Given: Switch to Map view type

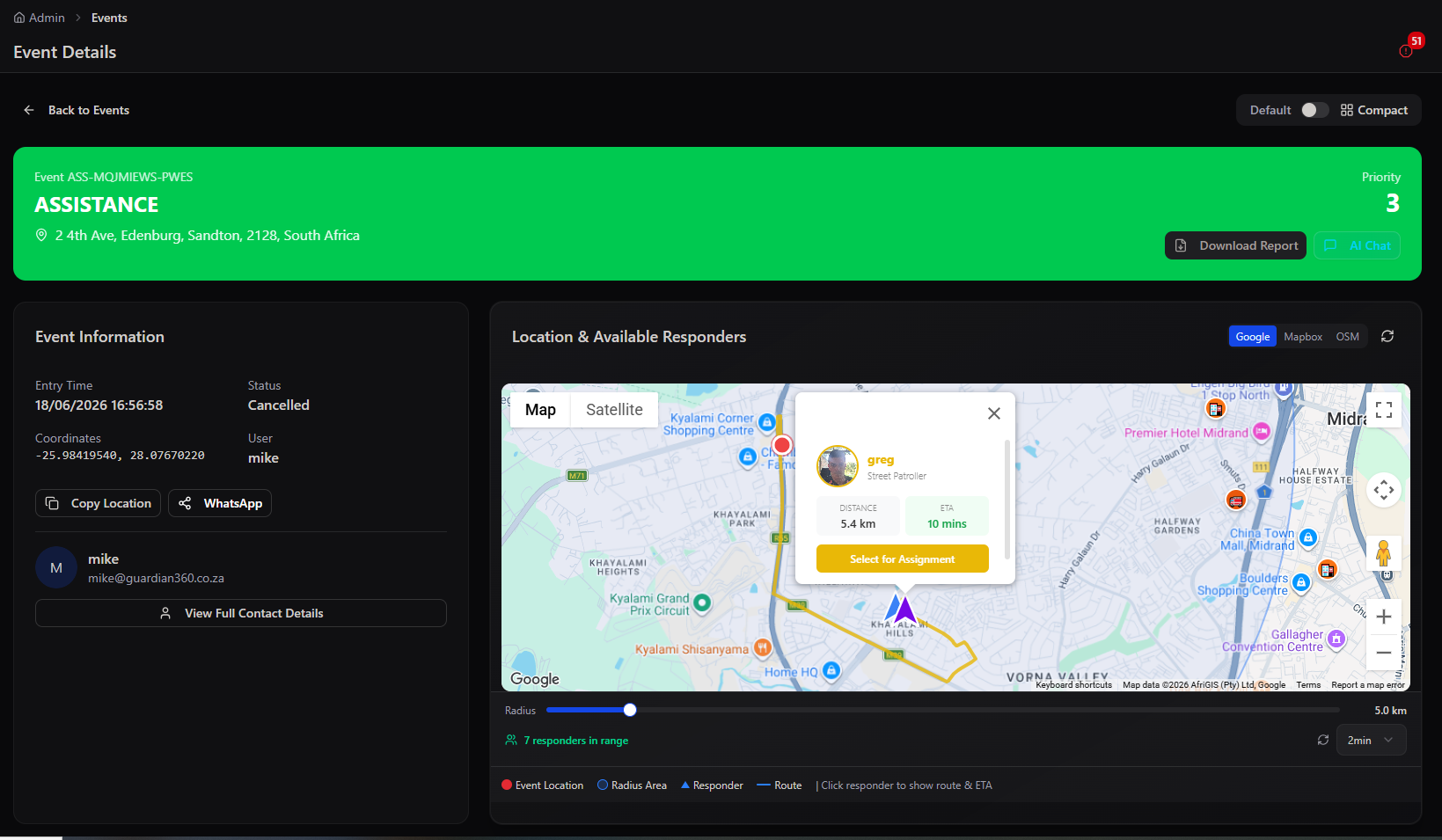Looking at the screenshot, I should pos(540,410).
